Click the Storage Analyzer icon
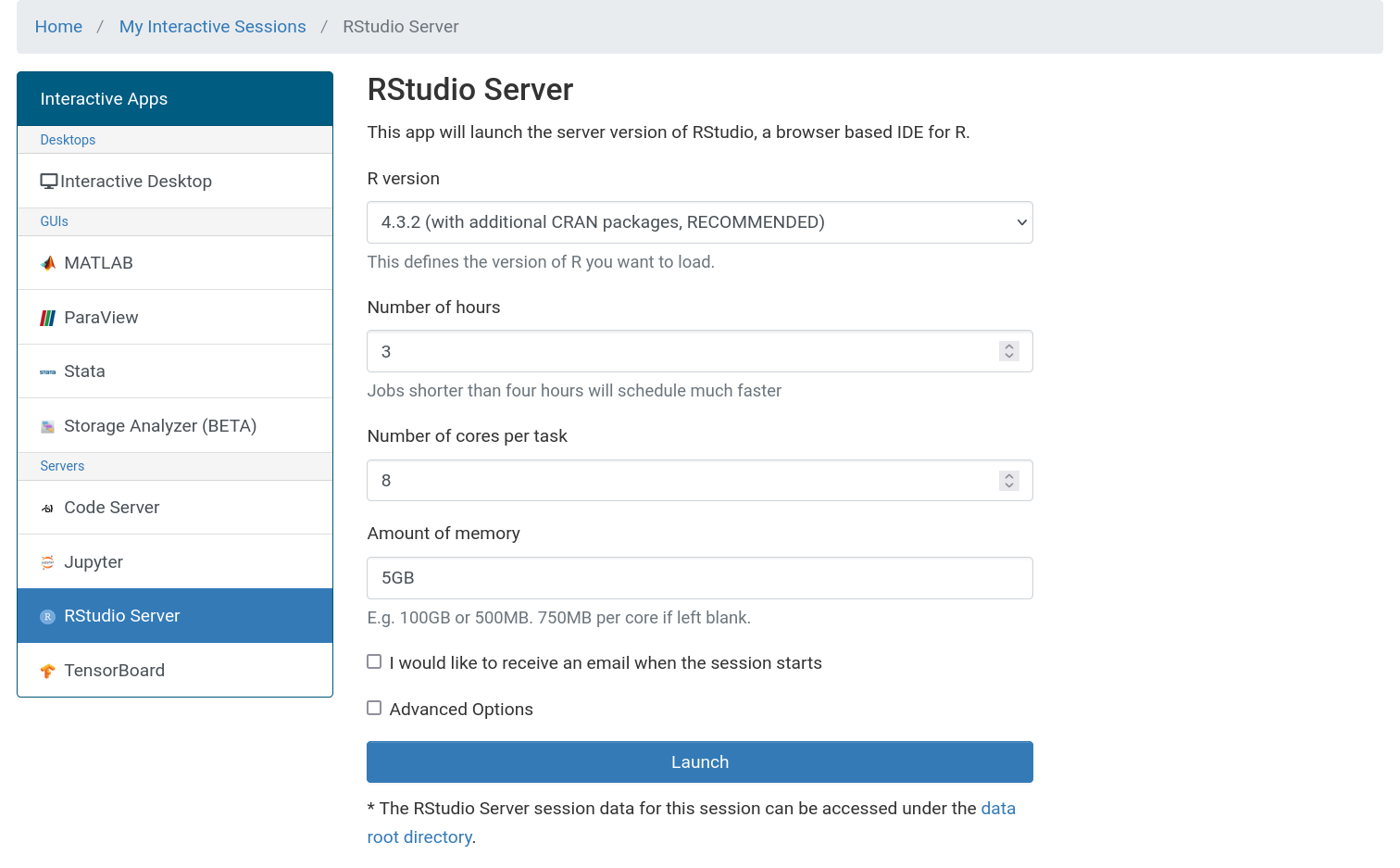The height and width of the screenshot is (868, 1400). tap(48, 427)
